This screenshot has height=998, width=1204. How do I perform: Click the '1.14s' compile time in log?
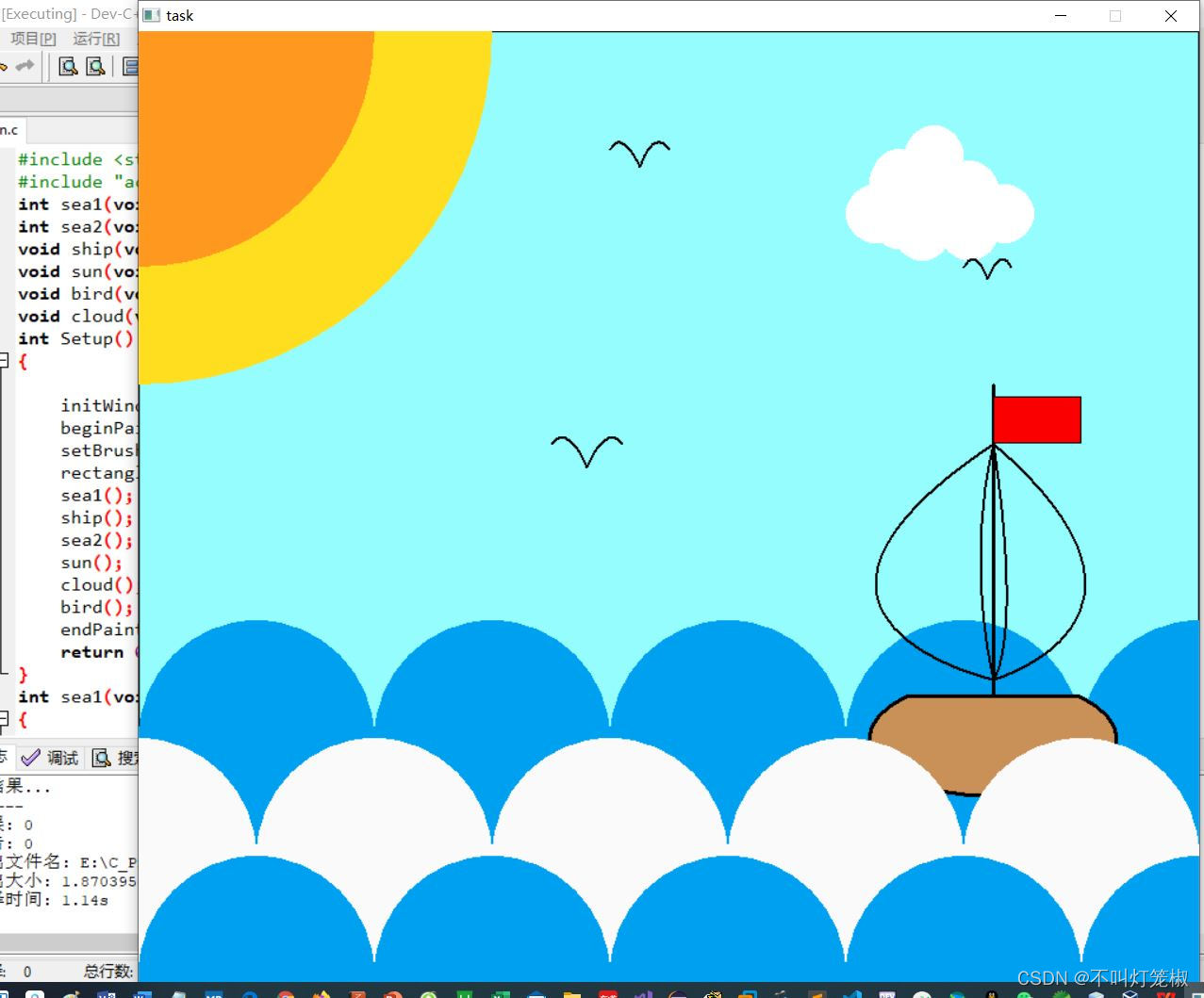pyautogui.click(x=85, y=900)
